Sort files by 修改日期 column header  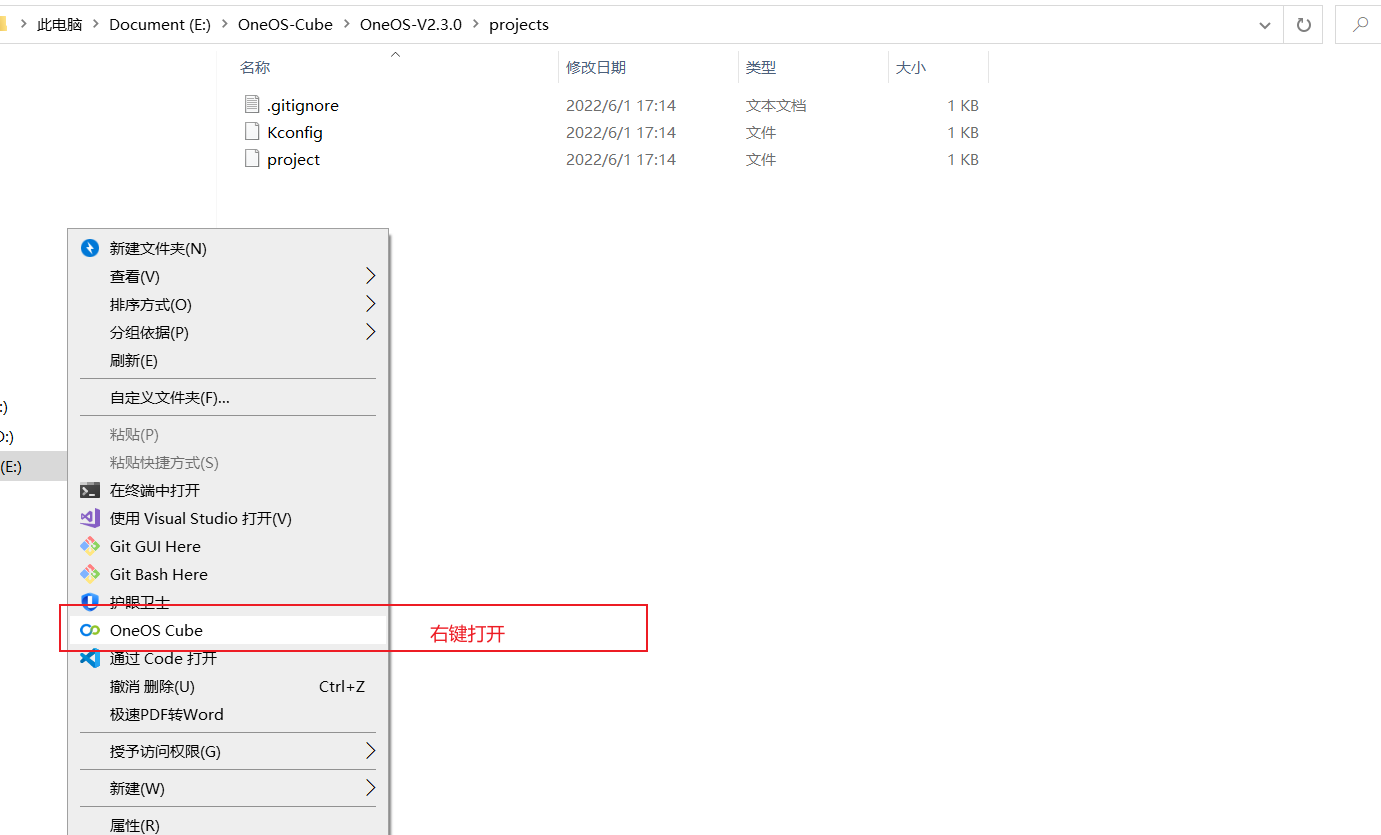(596, 67)
